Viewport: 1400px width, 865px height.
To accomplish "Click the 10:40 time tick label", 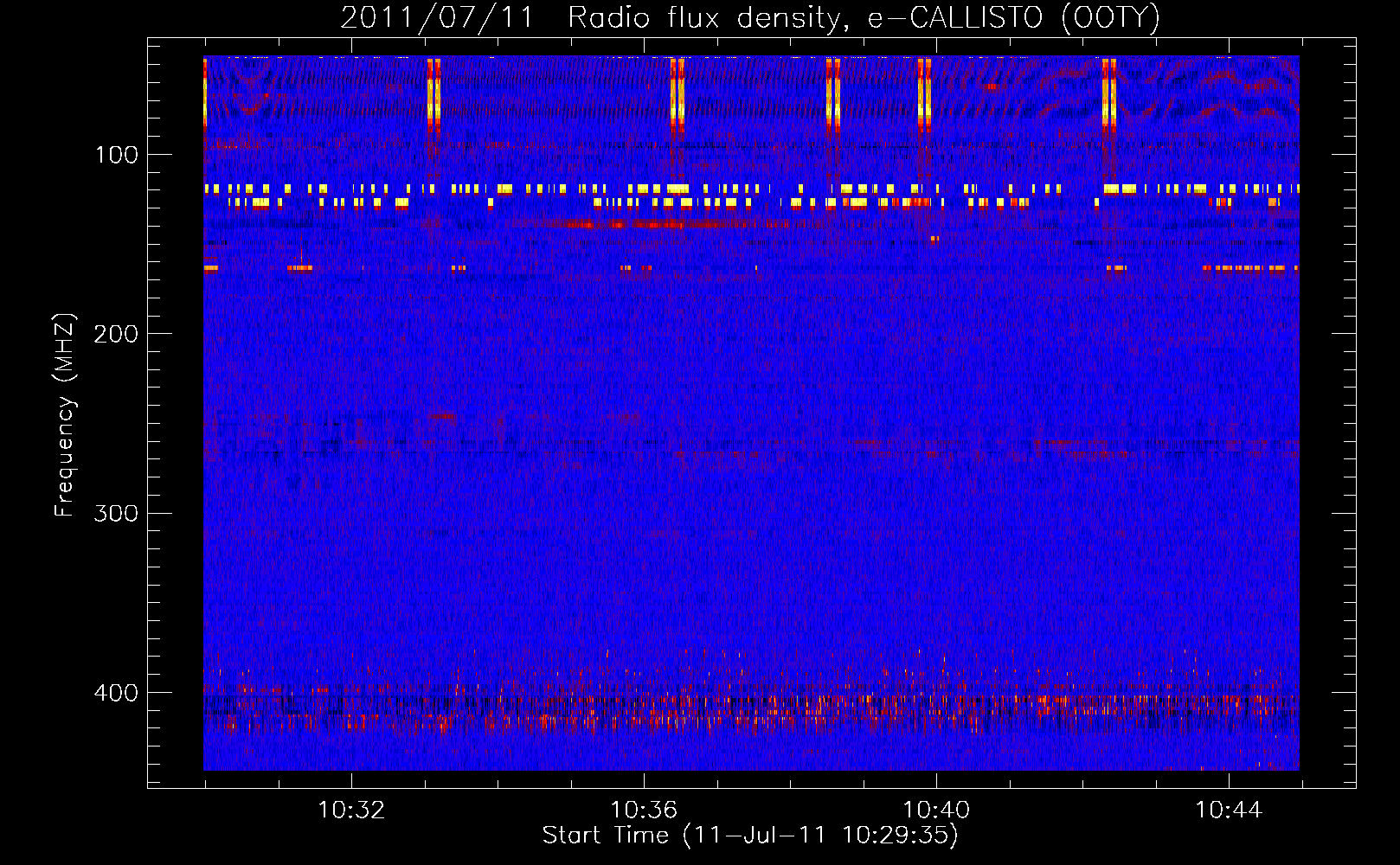I will [x=936, y=811].
